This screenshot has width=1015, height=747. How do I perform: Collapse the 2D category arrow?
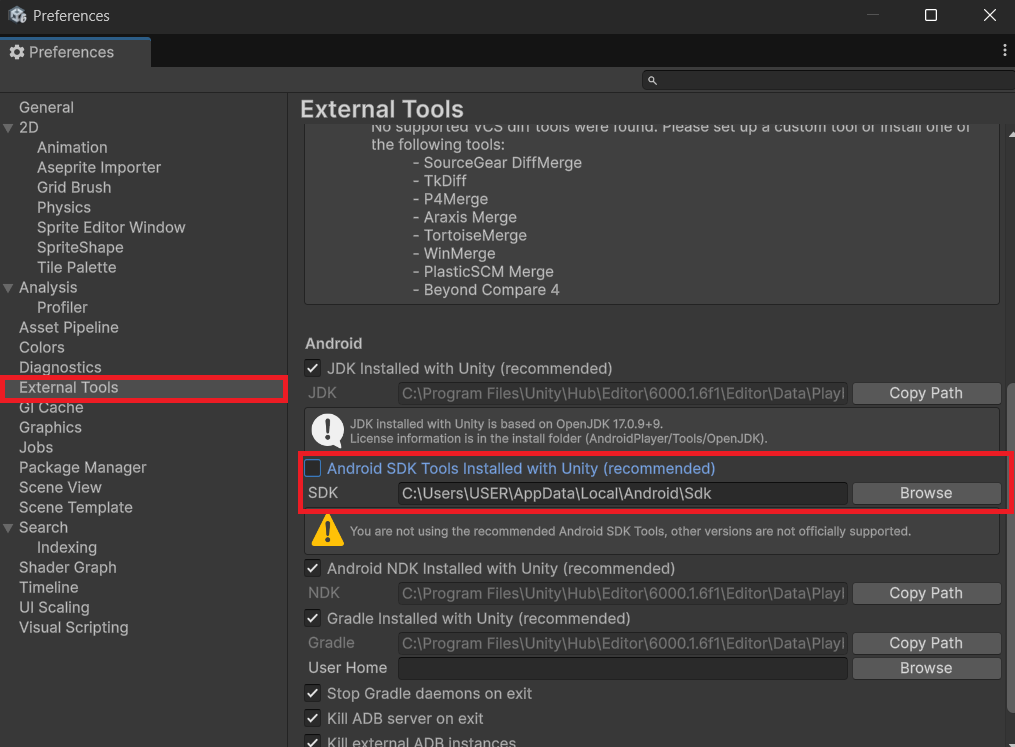pyautogui.click(x=8, y=128)
